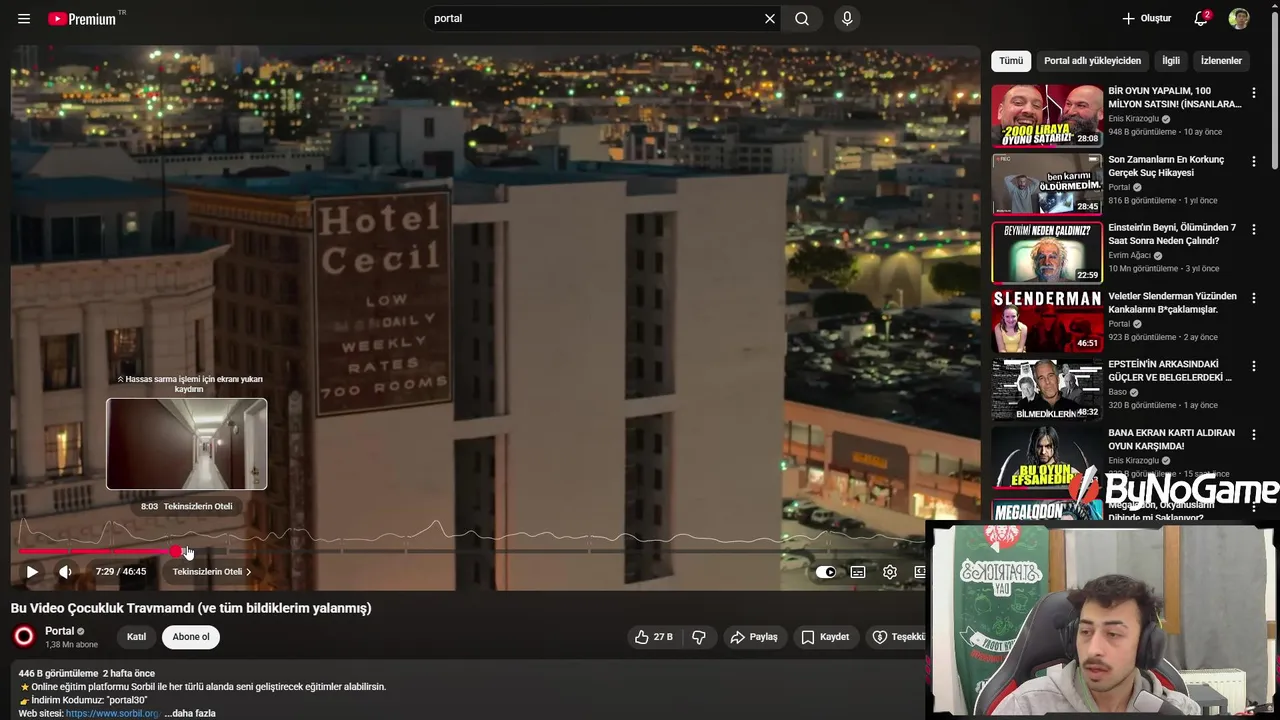Clear the search box text
The image size is (1280, 720).
770,18
